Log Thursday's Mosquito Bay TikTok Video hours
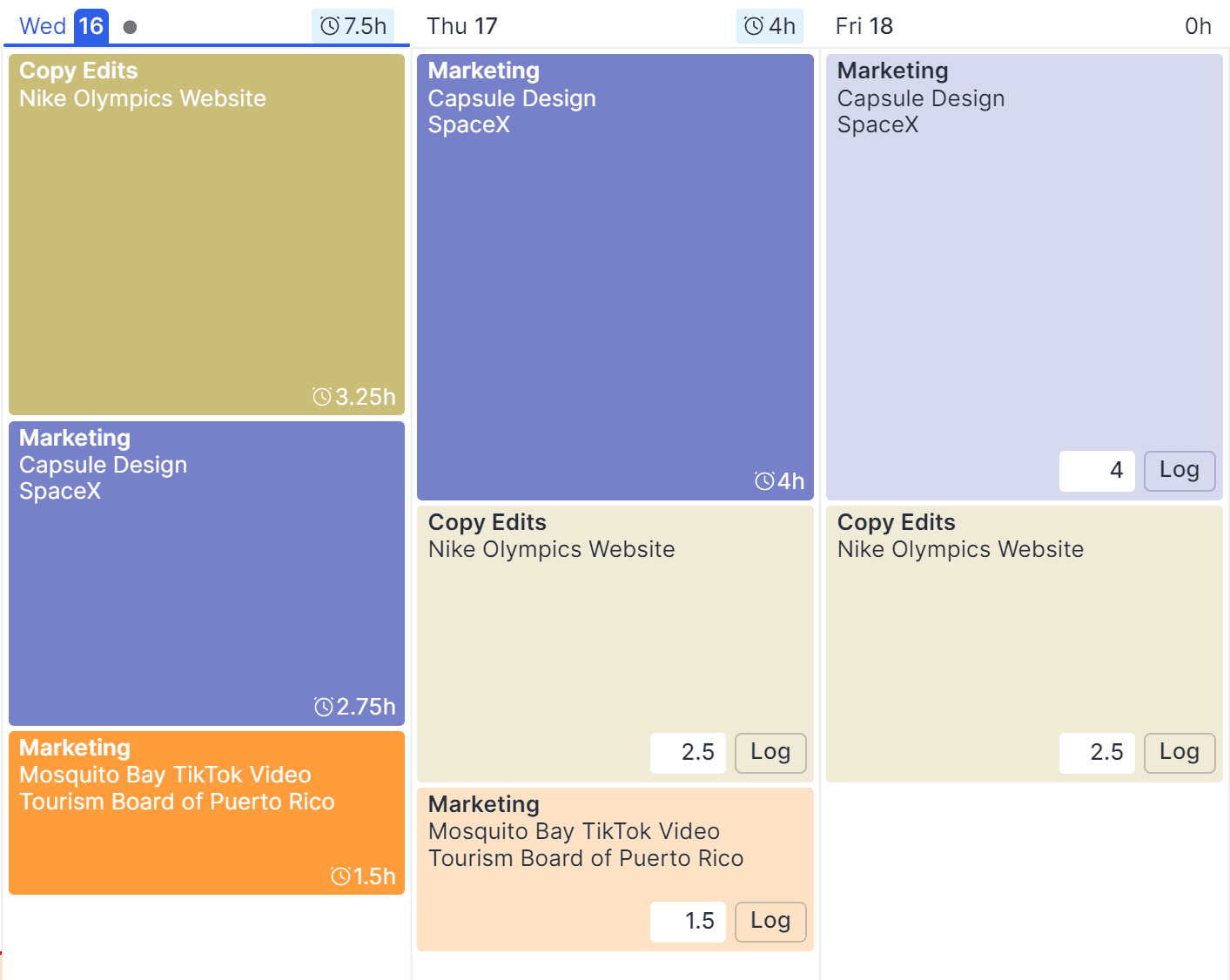 pyautogui.click(x=770, y=922)
